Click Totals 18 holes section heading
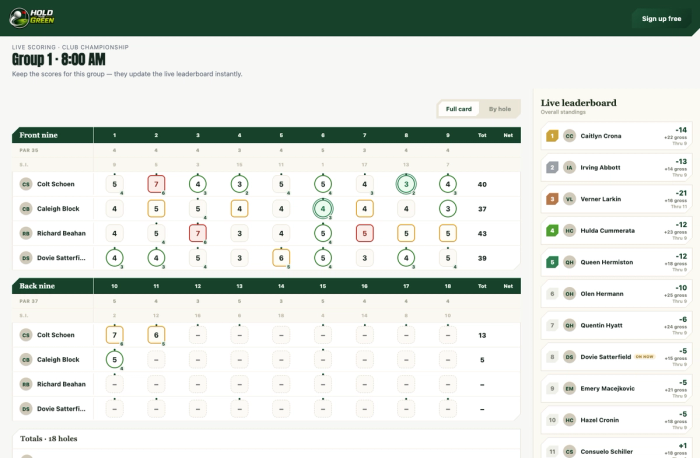The height and width of the screenshot is (458, 700). coord(49,438)
